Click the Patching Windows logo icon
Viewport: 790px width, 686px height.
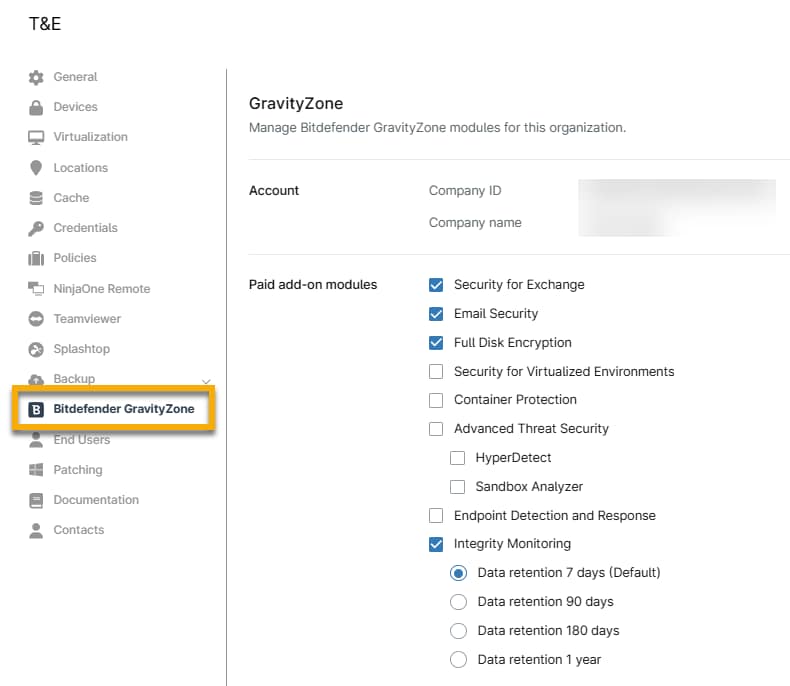pyautogui.click(x=36, y=470)
